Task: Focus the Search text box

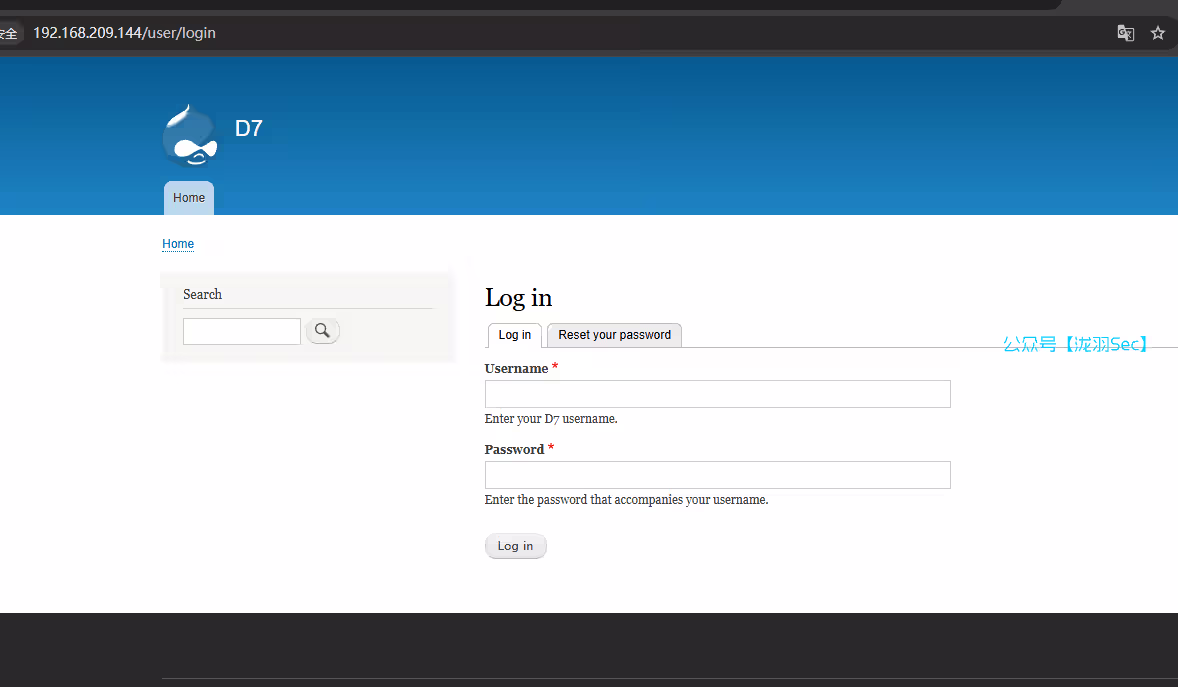Action: pos(241,331)
